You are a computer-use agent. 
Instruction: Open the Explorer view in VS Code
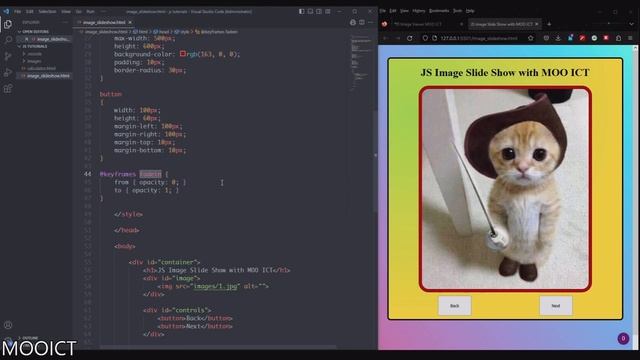click(8, 24)
